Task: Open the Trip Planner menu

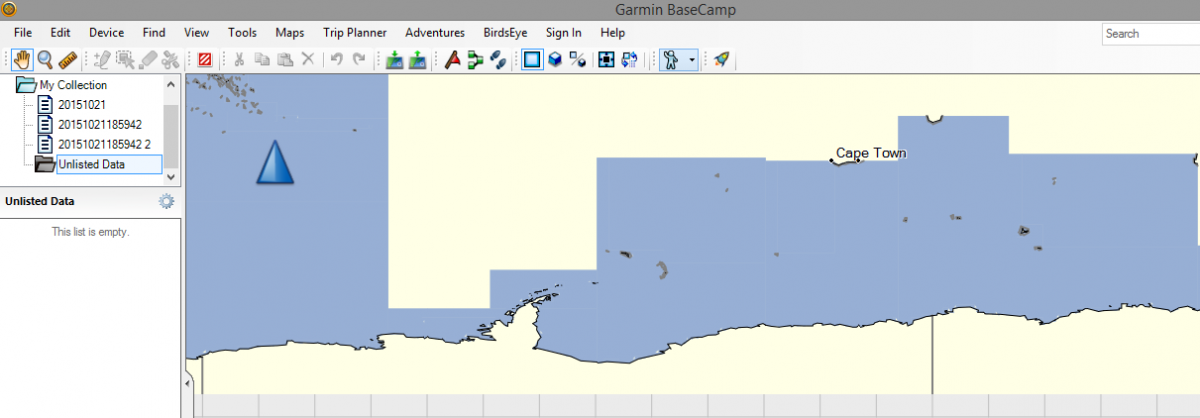Action: 355,33
